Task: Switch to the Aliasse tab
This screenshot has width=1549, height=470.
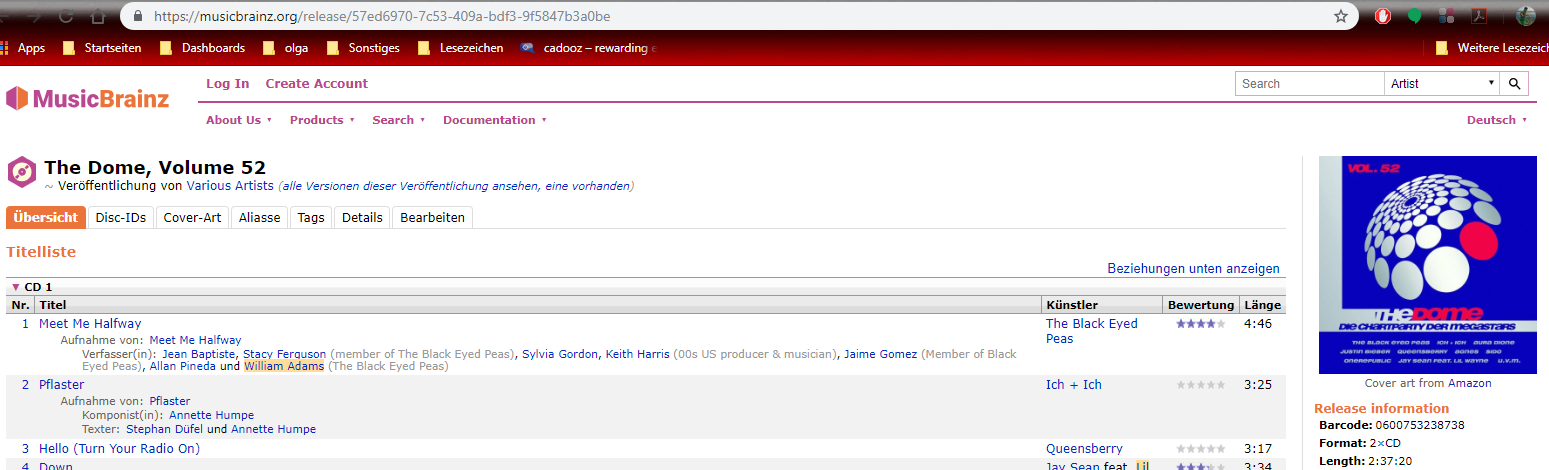Action: (260, 217)
